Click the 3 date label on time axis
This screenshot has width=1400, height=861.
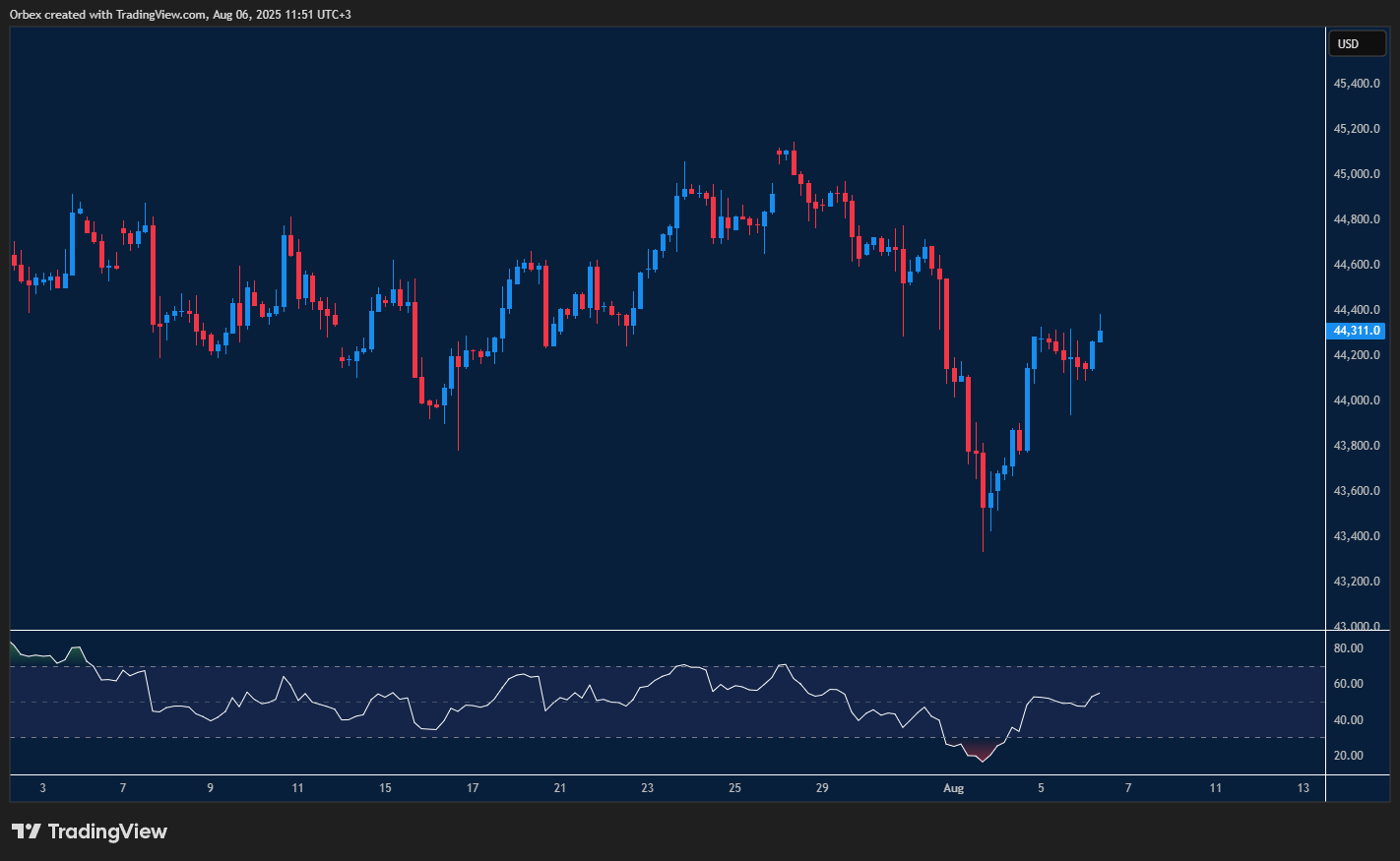[42, 788]
